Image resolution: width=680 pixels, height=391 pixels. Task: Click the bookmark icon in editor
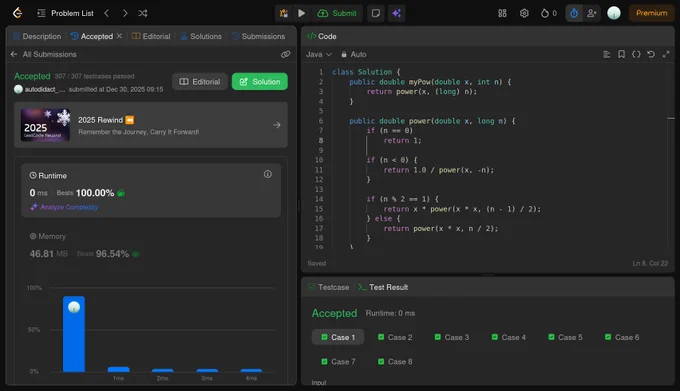621,54
